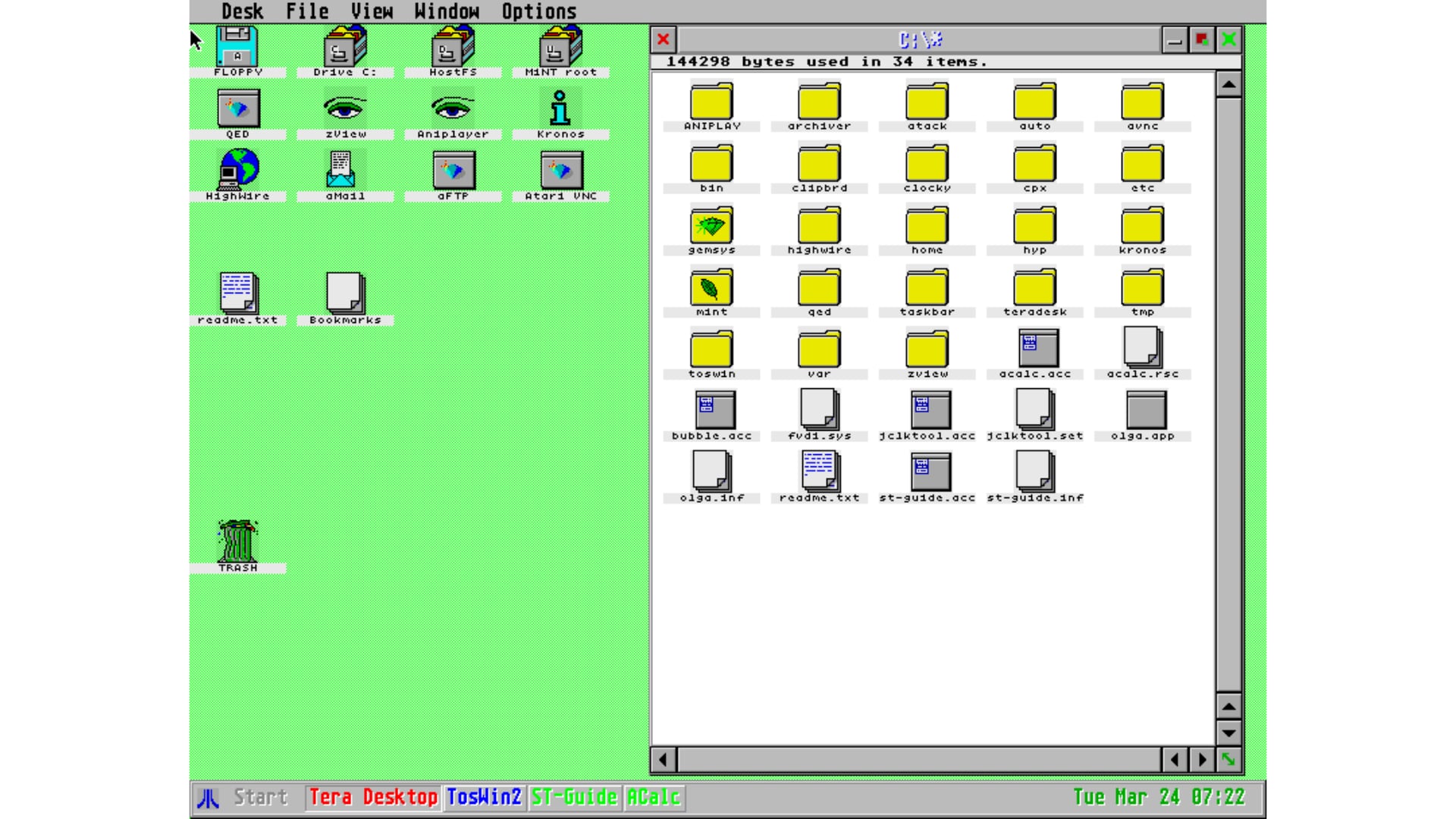Click the green window sizer icon

(1228, 759)
